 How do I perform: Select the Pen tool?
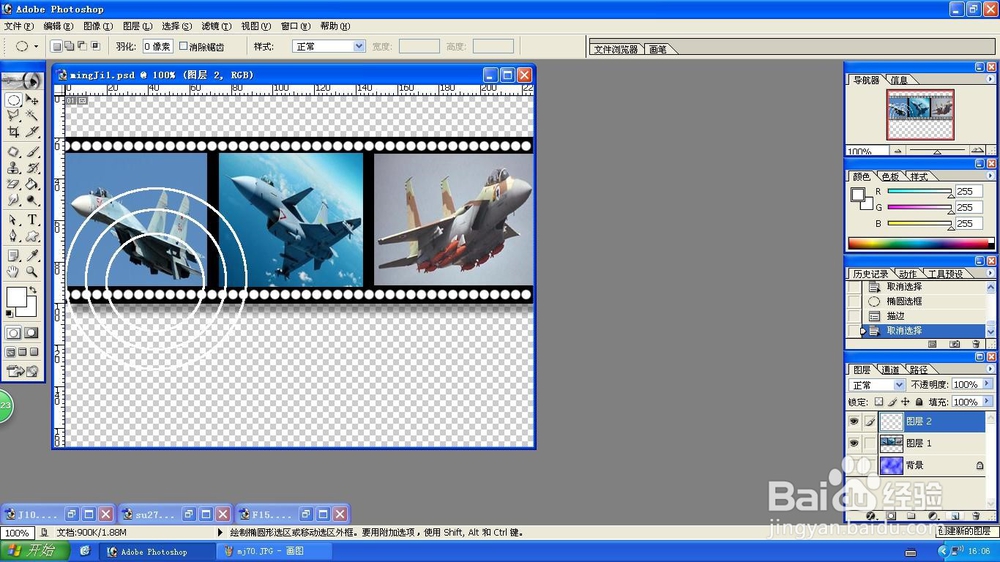(13, 236)
